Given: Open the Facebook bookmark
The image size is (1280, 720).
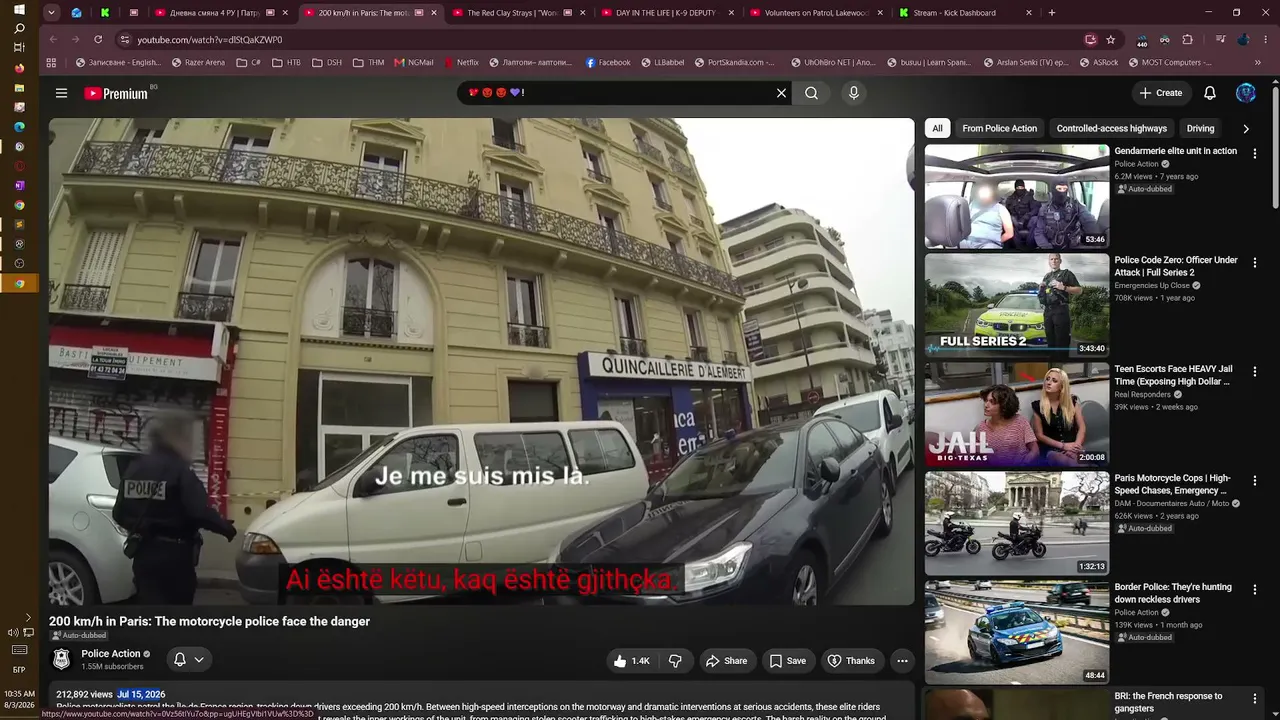Looking at the screenshot, I should (x=608, y=62).
